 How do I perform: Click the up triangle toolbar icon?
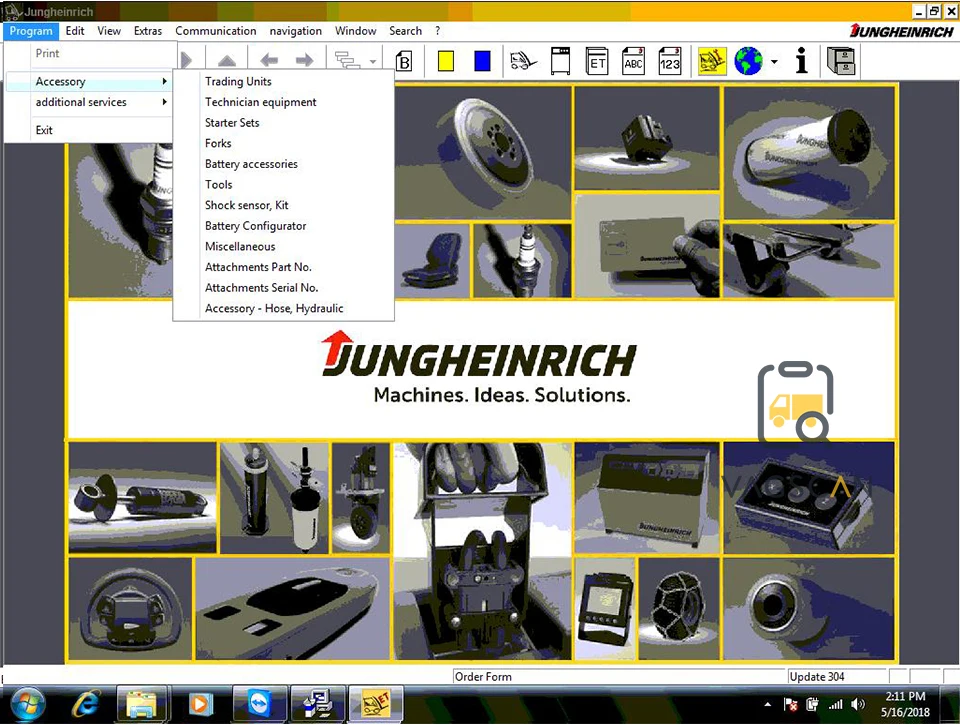pyautogui.click(x=227, y=60)
